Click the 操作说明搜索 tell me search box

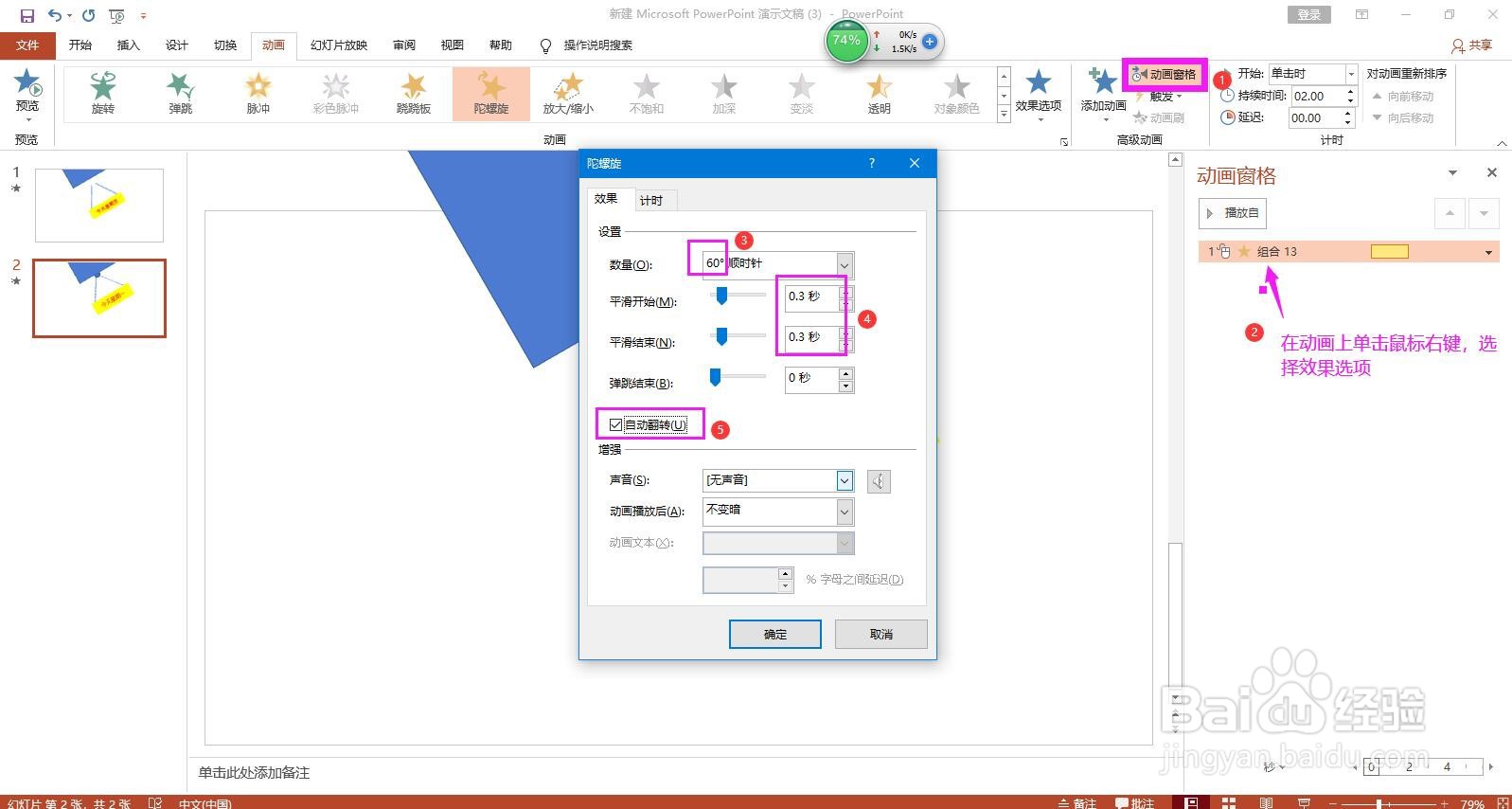pyautogui.click(x=597, y=45)
